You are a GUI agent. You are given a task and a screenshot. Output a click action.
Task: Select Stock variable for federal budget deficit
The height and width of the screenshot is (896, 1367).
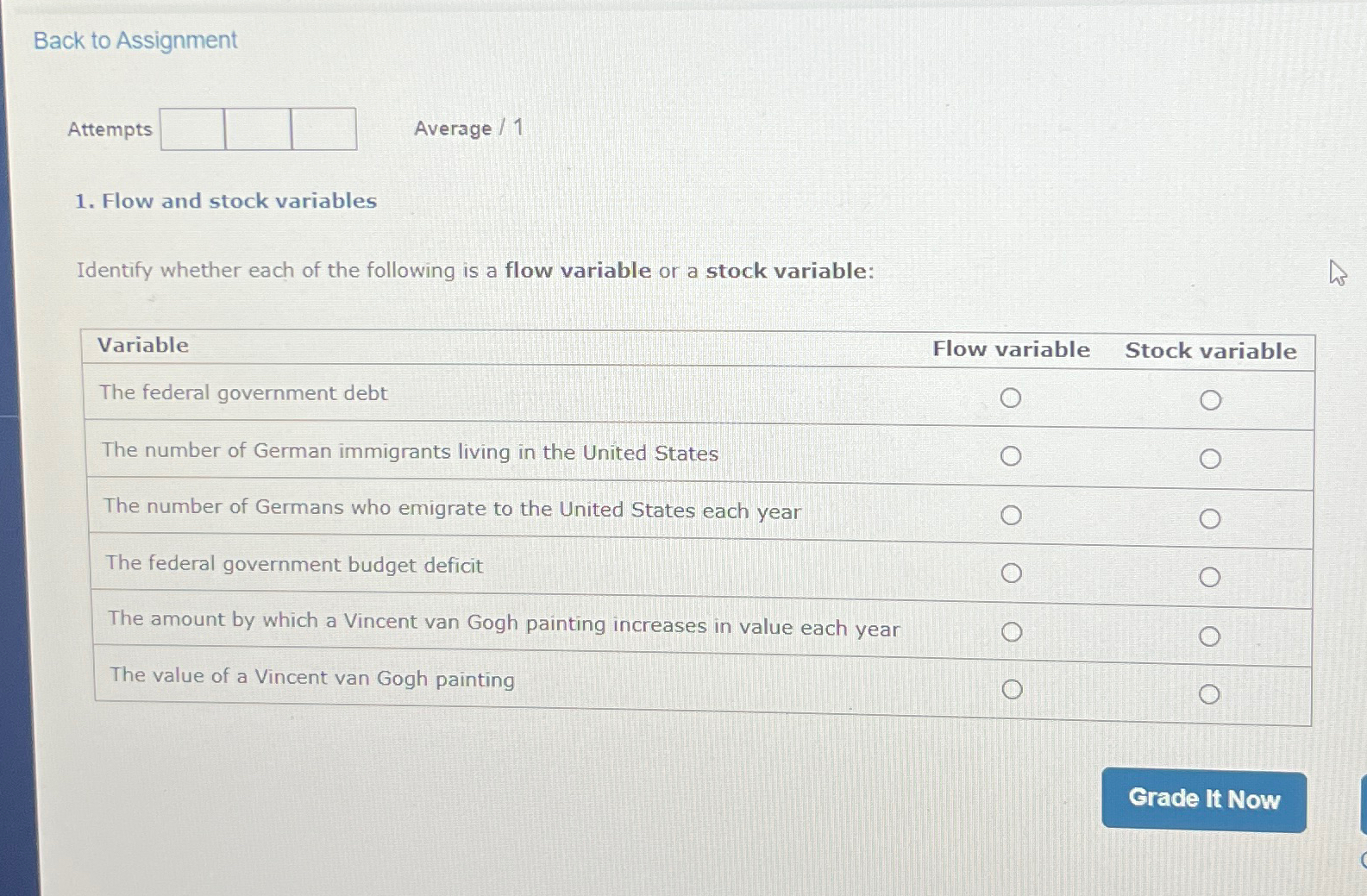point(1211,574)
